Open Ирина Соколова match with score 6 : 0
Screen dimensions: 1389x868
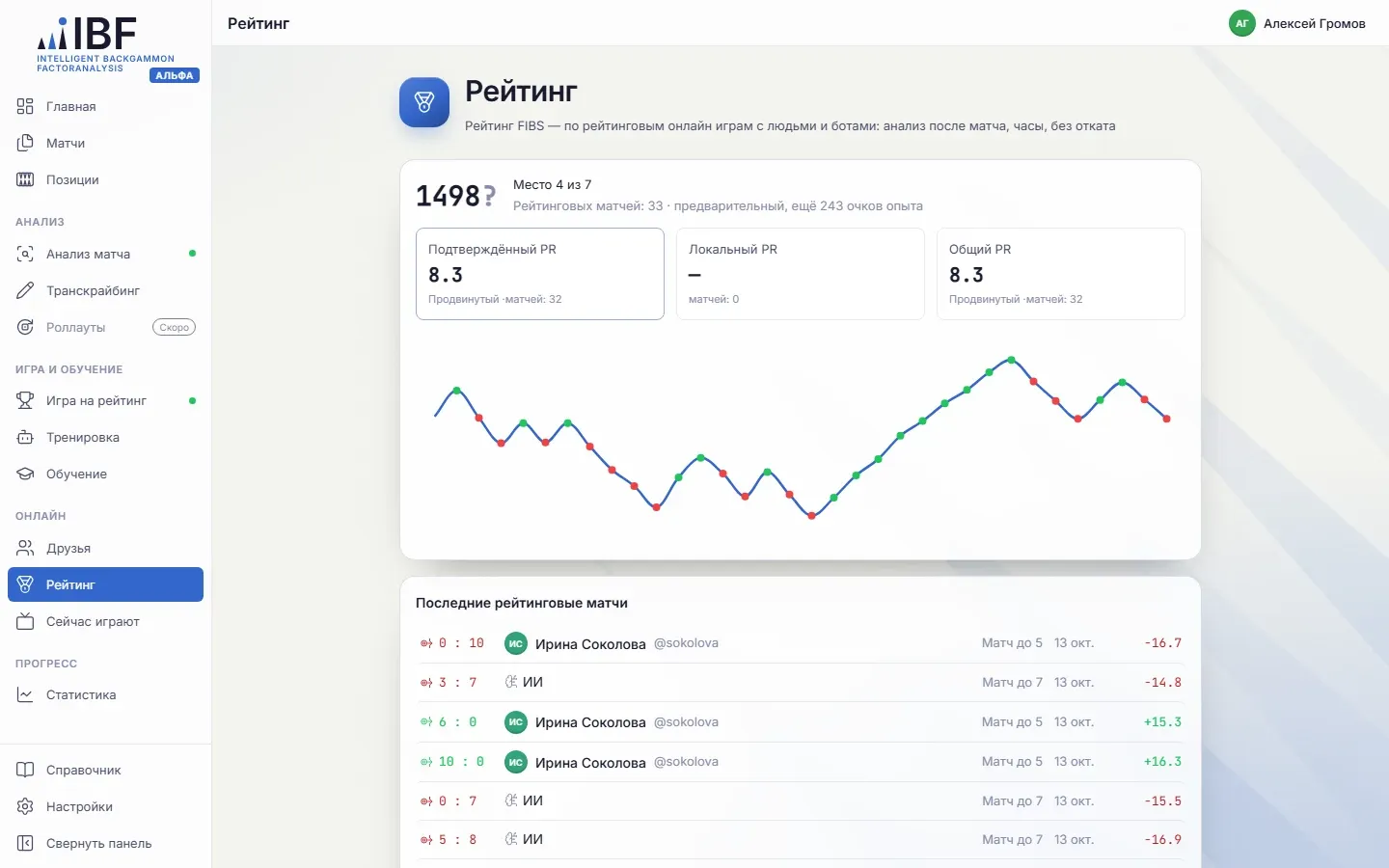[x=801, y=722]
